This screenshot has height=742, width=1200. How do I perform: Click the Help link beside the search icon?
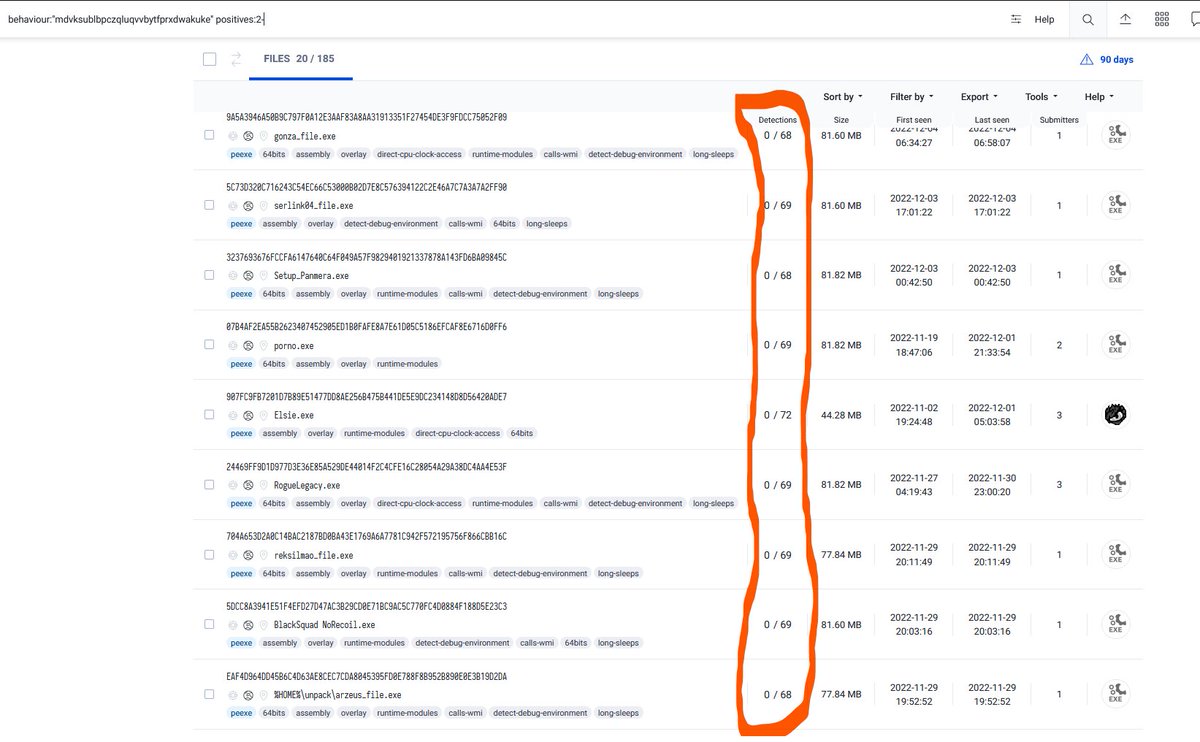1044,19
